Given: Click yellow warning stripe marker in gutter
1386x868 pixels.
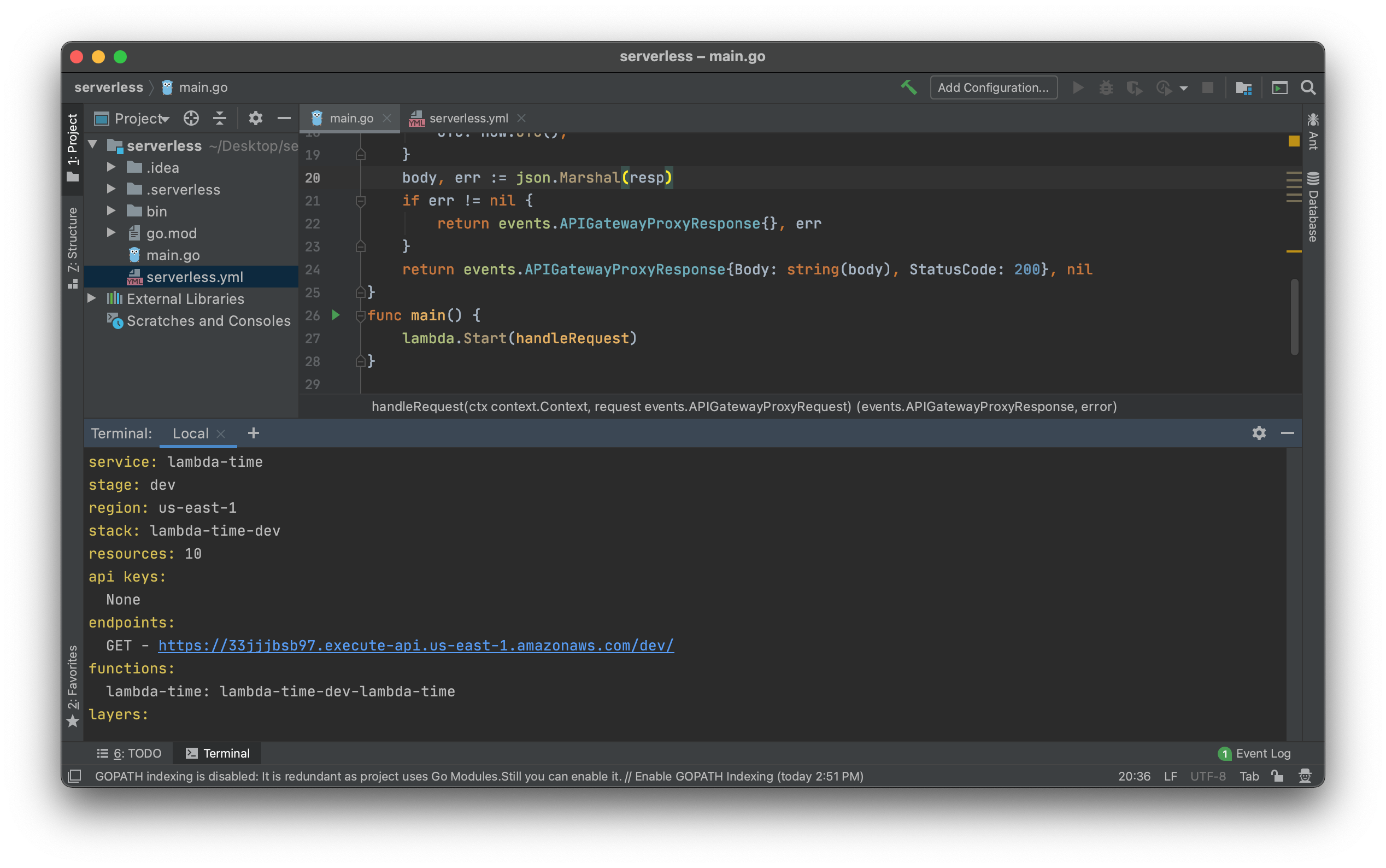Looking at the screenshot, I should [1294, 251].
